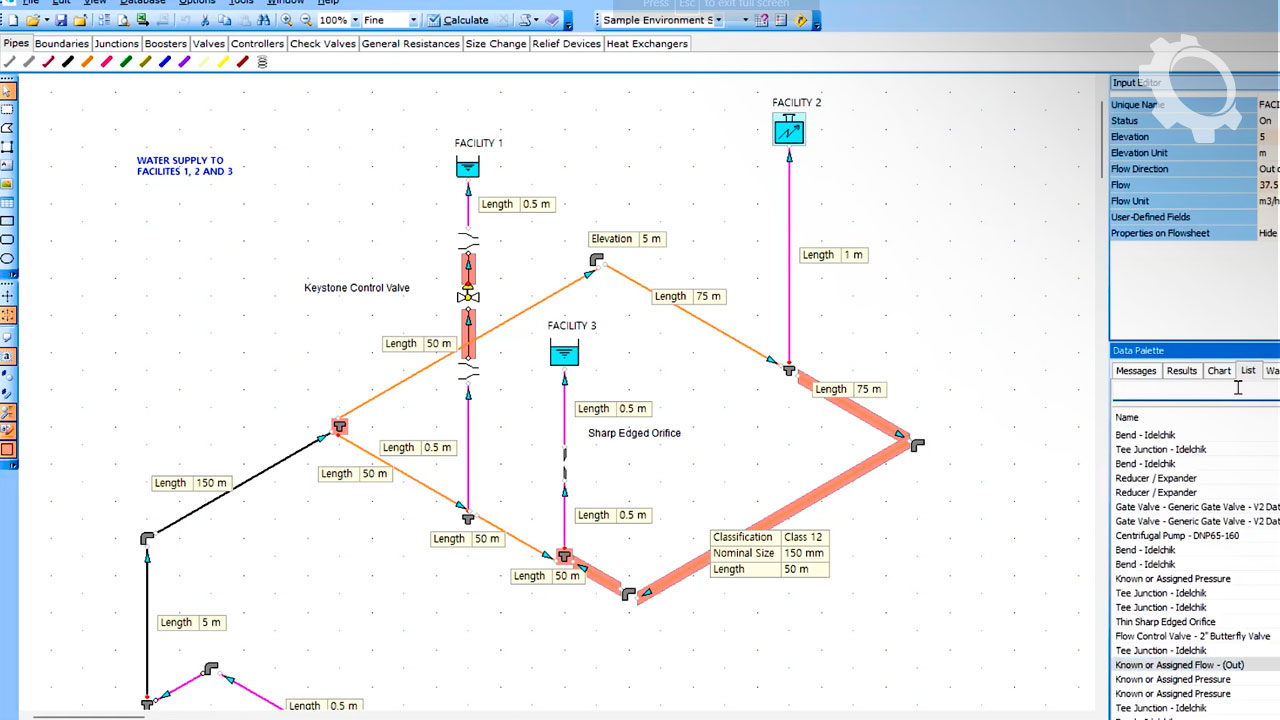Click the Zoom In magnifier icon
Screen dimensions: 1280x720
[286, 20]
